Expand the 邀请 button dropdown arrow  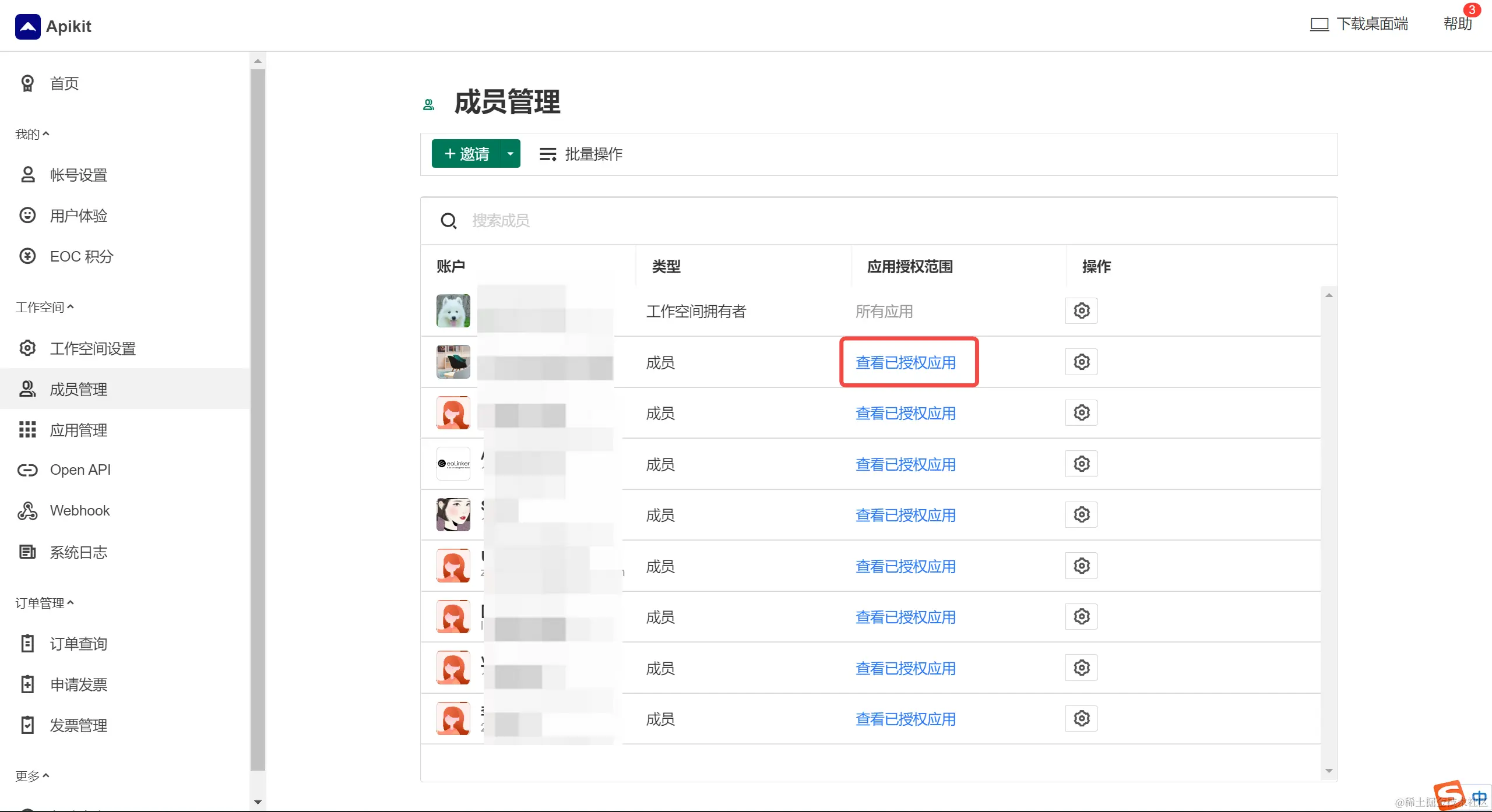point(510,154)
